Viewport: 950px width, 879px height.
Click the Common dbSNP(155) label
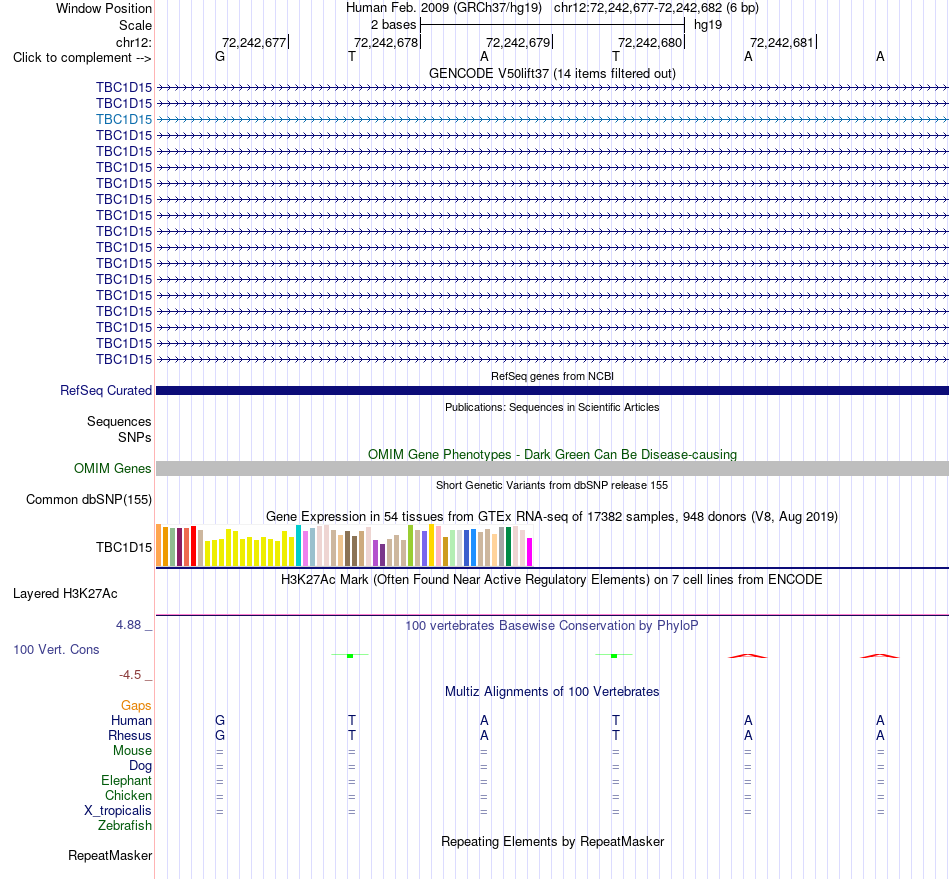[88, 500]
